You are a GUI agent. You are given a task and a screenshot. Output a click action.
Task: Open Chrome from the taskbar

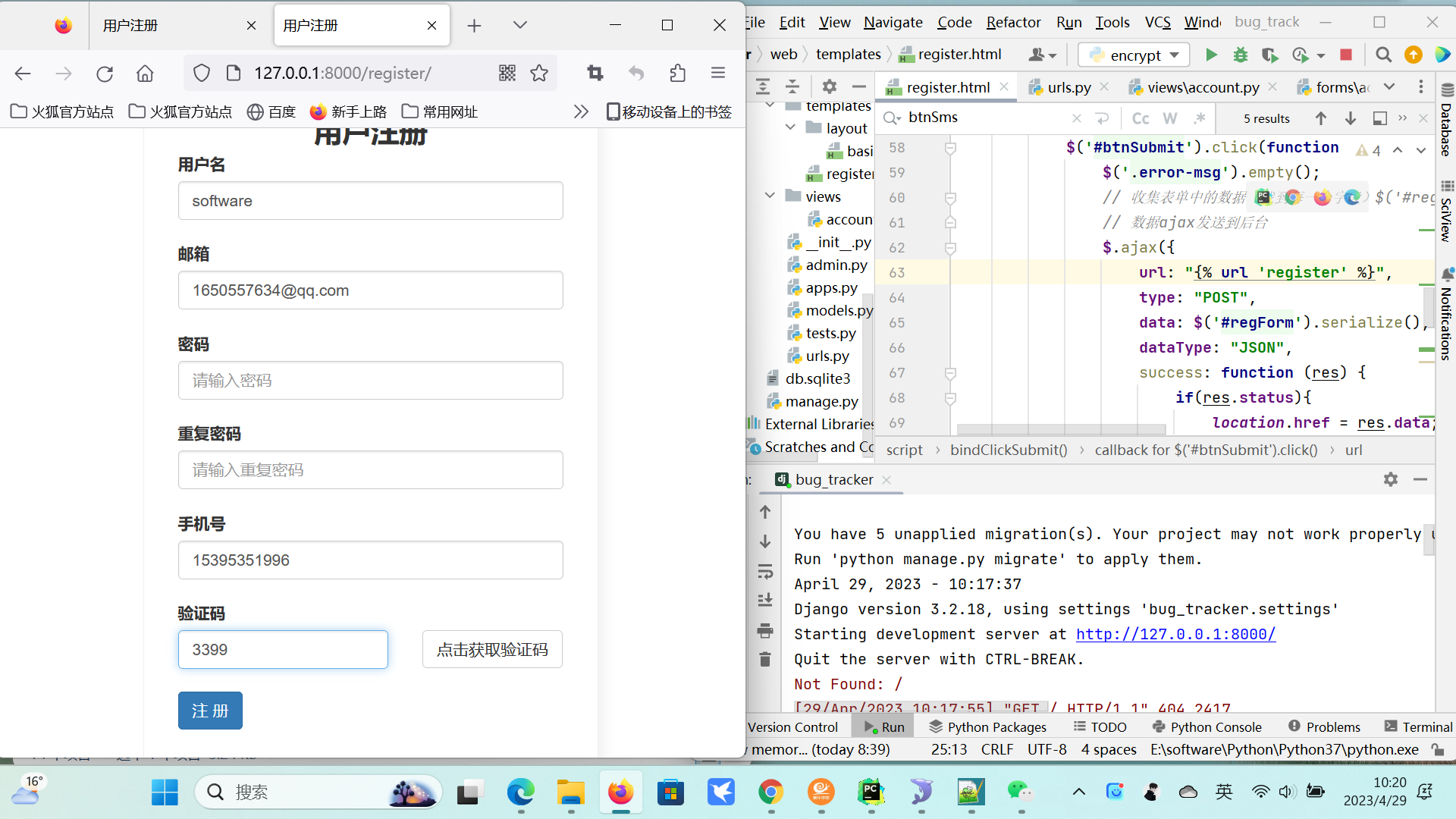tap(770, 792)
